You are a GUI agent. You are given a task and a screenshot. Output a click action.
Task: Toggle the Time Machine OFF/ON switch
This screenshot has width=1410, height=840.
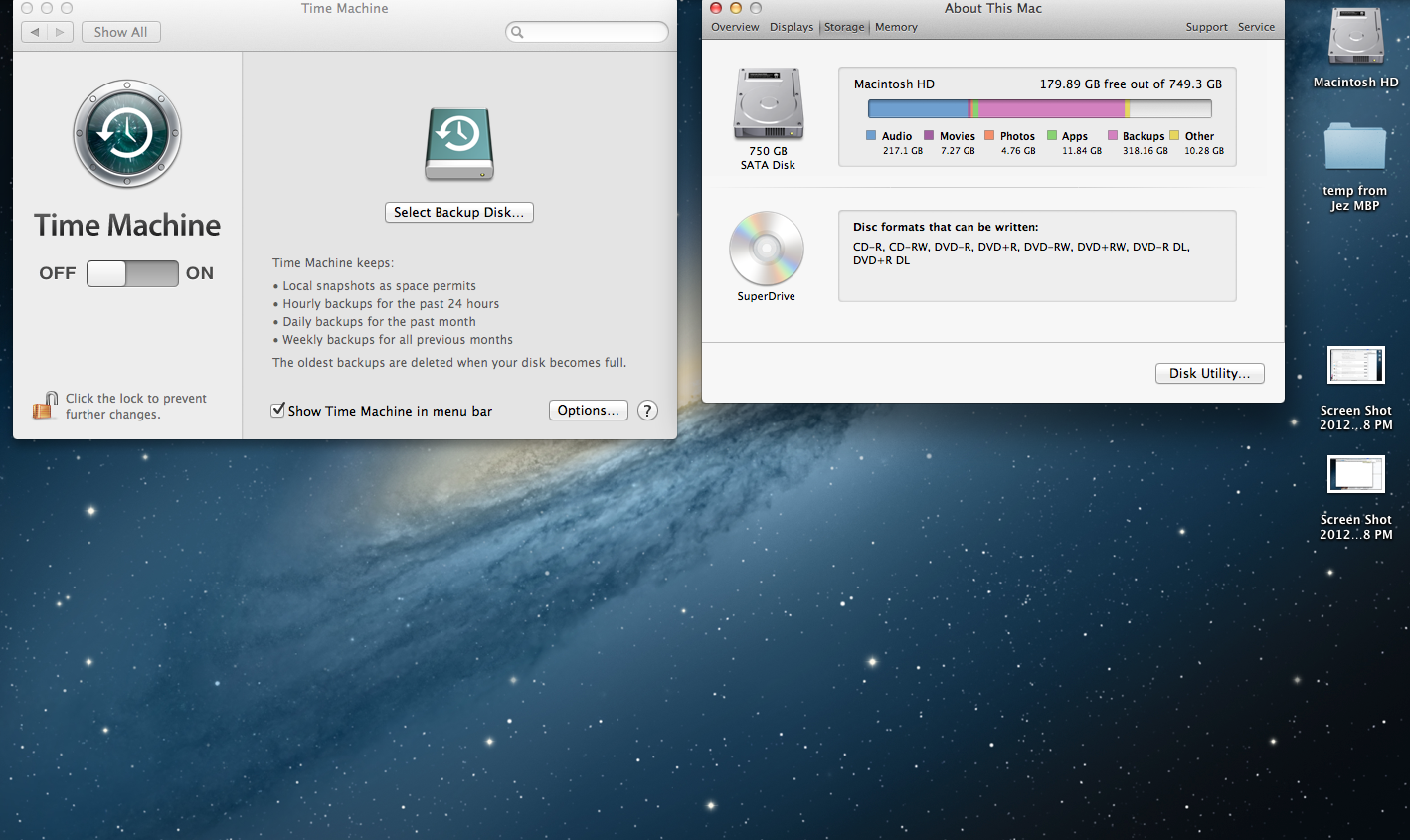tap(132, 273)
